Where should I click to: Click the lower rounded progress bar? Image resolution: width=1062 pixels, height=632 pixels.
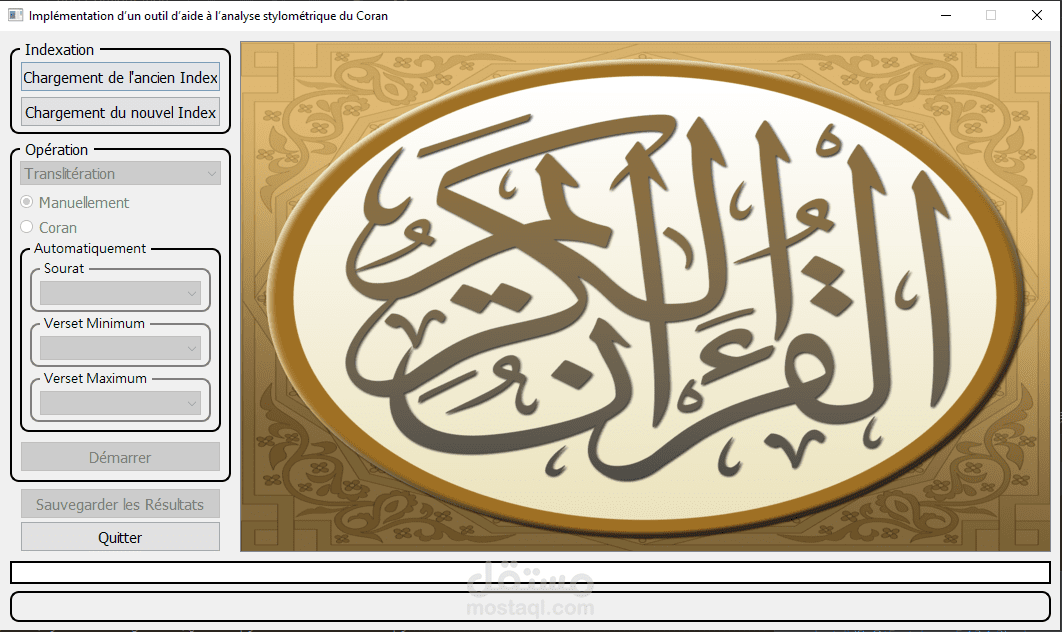click(x=530, y=606)
